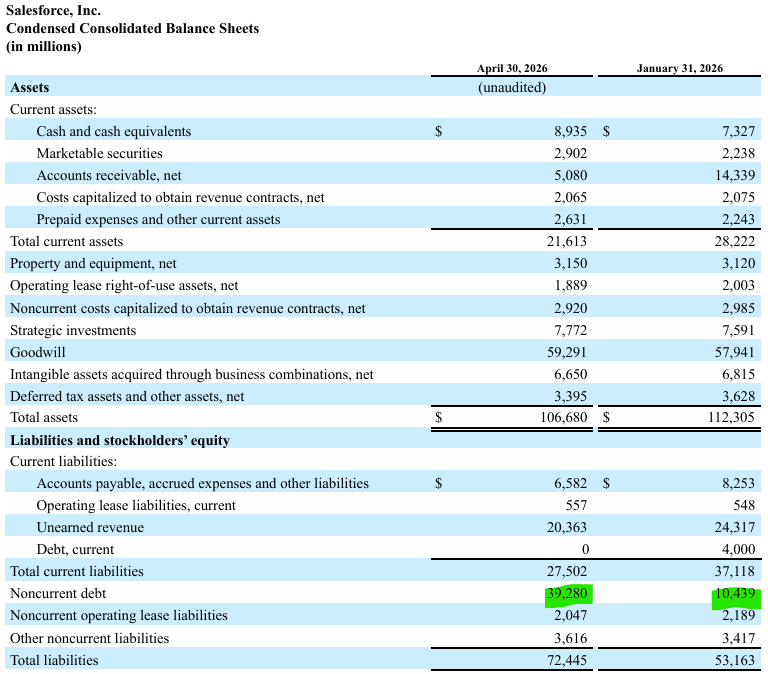Select total assets value 112,305
Image resolution: width=768 pixels, height=674 pixels.
pos(731,417)
